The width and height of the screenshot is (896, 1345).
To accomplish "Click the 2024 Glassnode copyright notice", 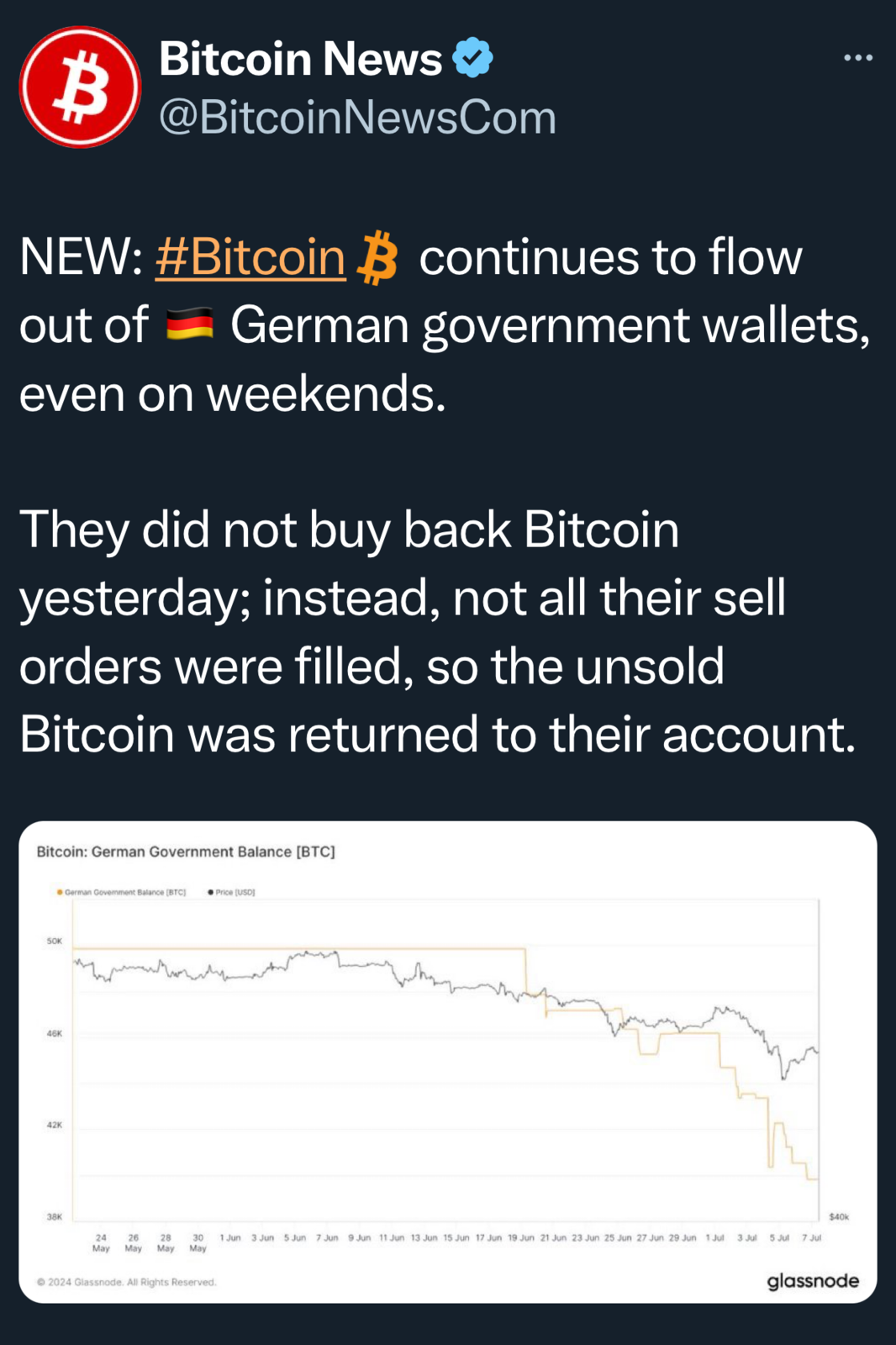I will (126, 1282).
